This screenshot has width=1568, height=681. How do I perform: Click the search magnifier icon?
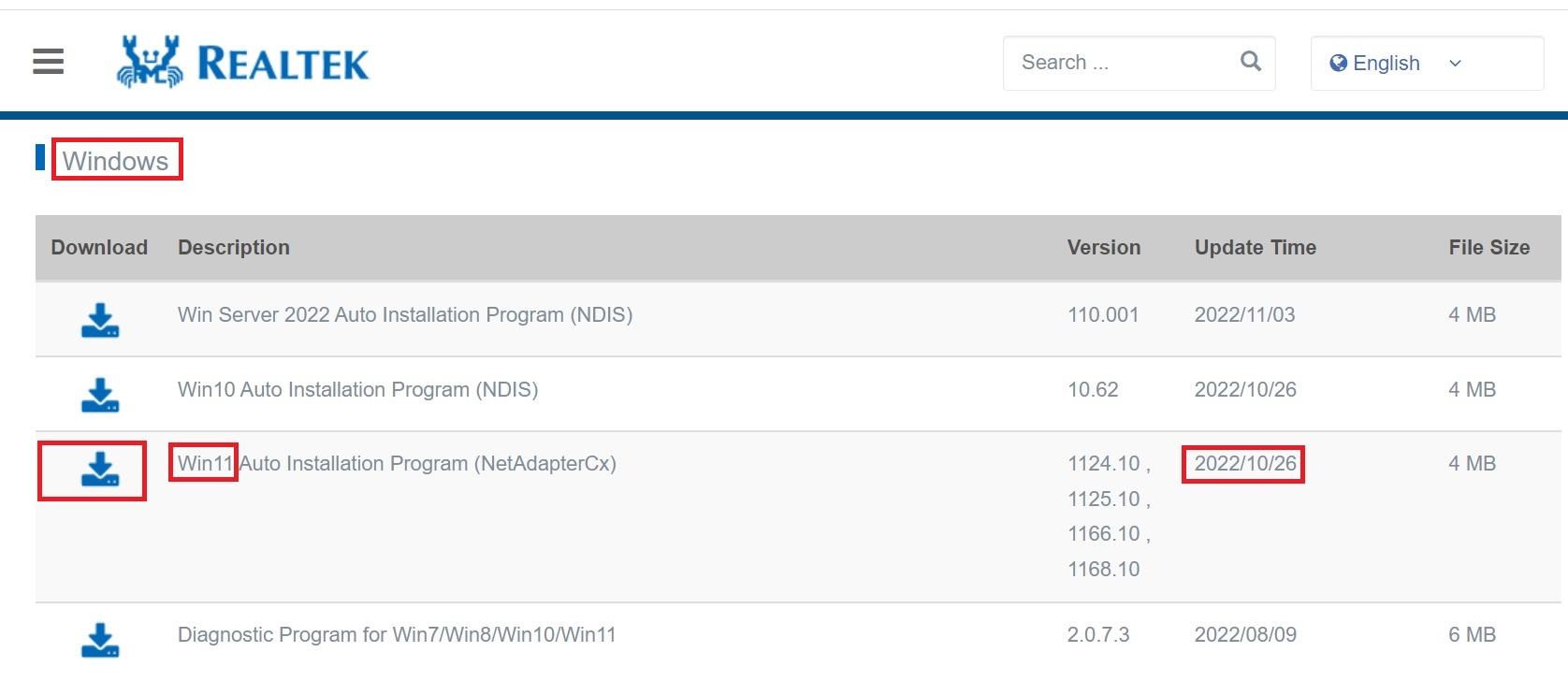pyautogui.click(x=1250, y=62)
